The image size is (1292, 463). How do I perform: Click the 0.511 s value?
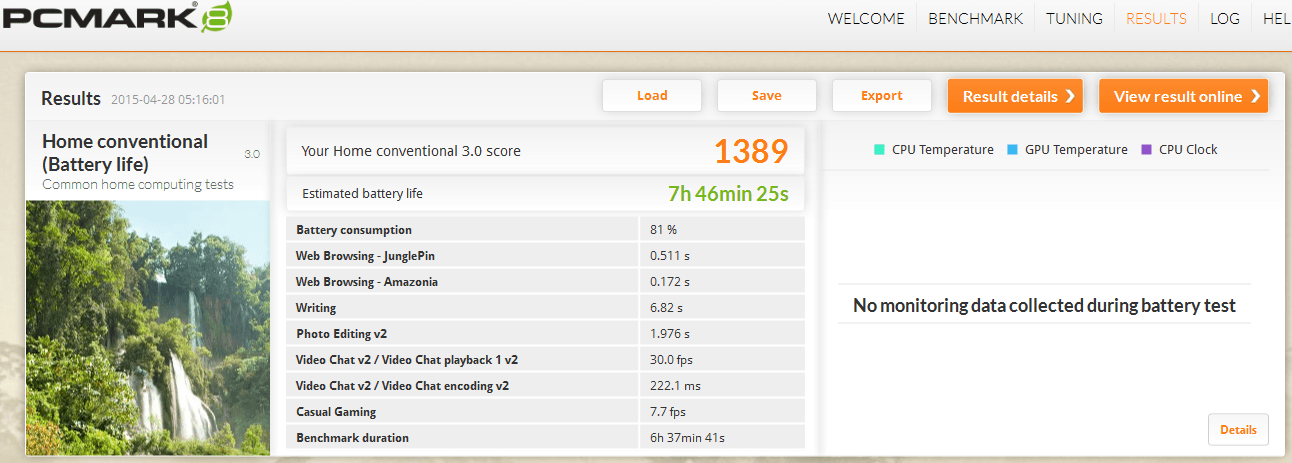click(x=670, y=255)
